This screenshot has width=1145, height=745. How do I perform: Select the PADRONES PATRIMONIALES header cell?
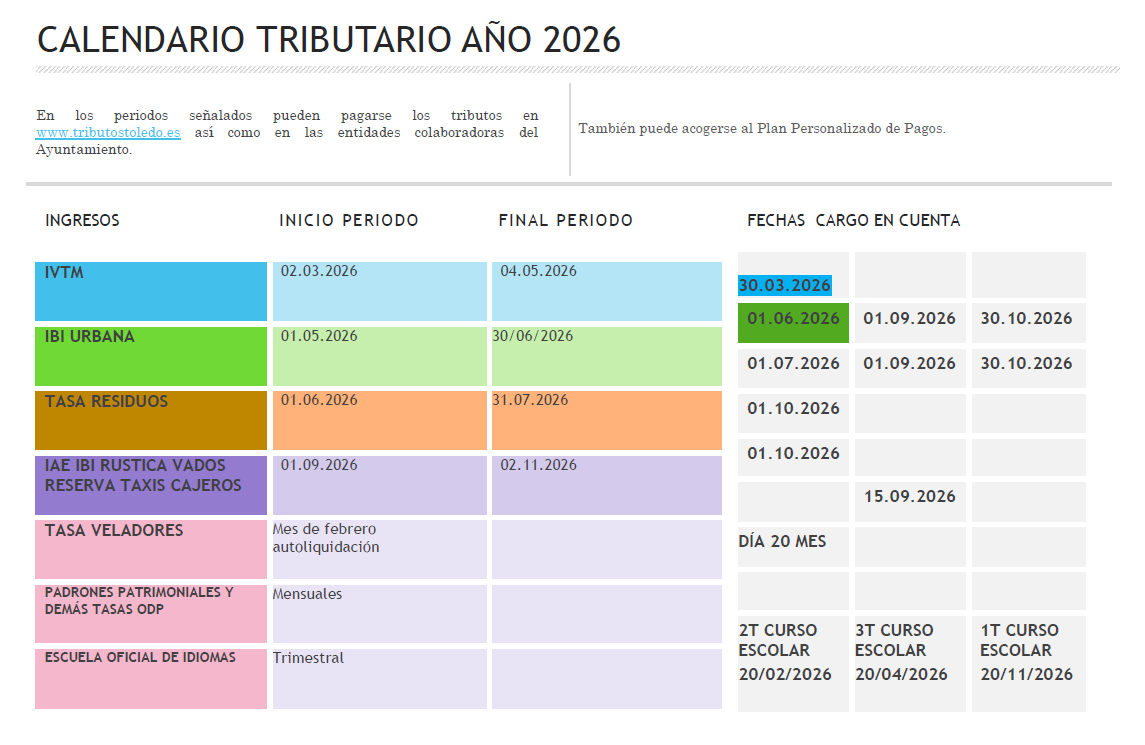tap(150, 613)
